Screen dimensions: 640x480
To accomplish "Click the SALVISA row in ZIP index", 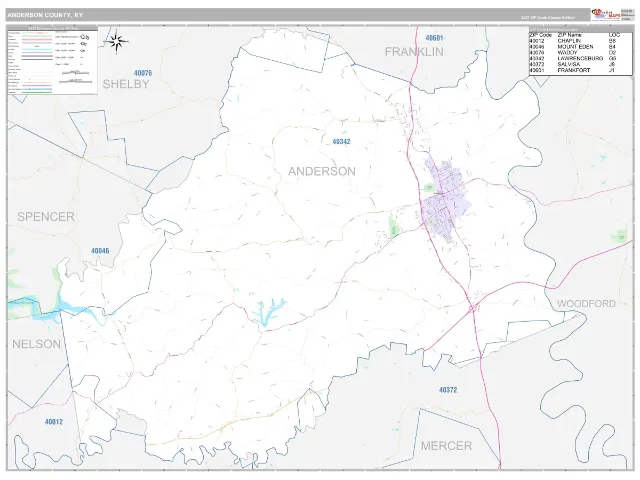I will pyautogui.click(x=573, y=64).
